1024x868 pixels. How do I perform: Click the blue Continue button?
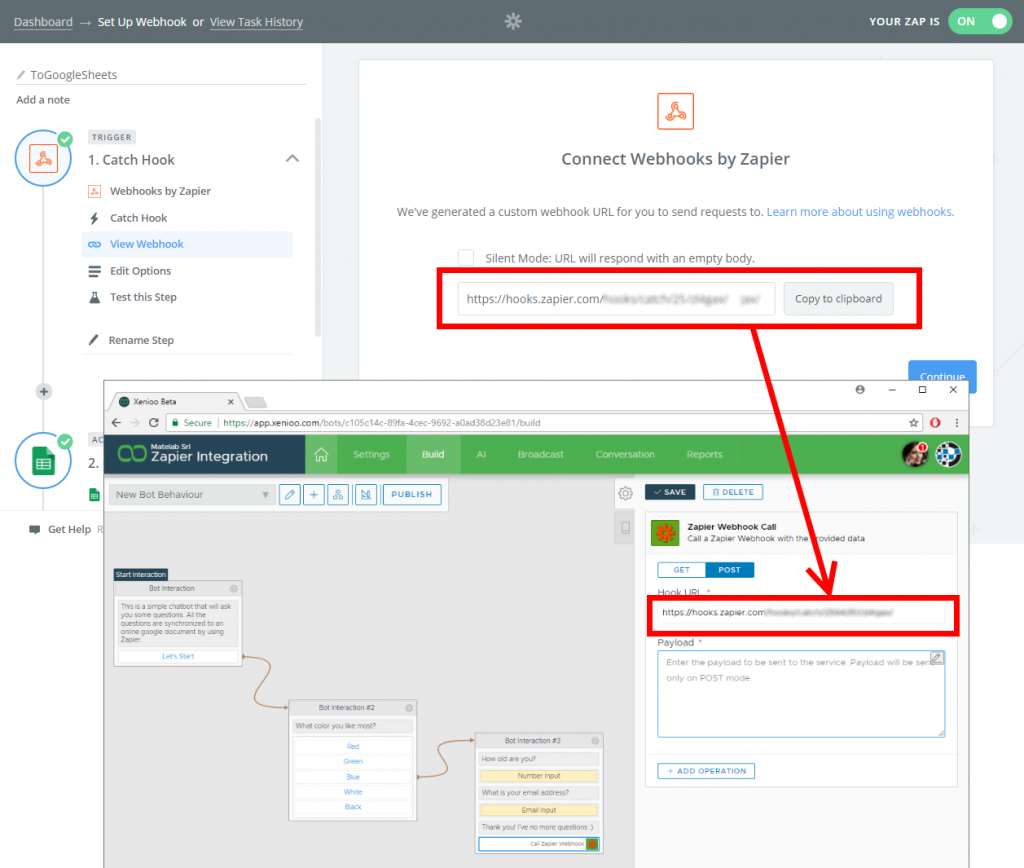click(942, 376)
